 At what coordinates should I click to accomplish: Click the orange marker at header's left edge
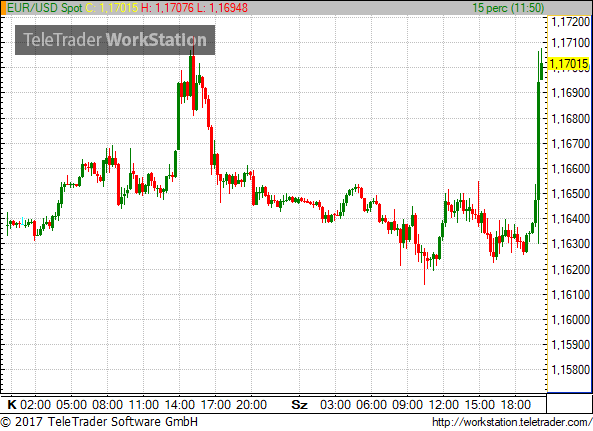tap(3, 8)
